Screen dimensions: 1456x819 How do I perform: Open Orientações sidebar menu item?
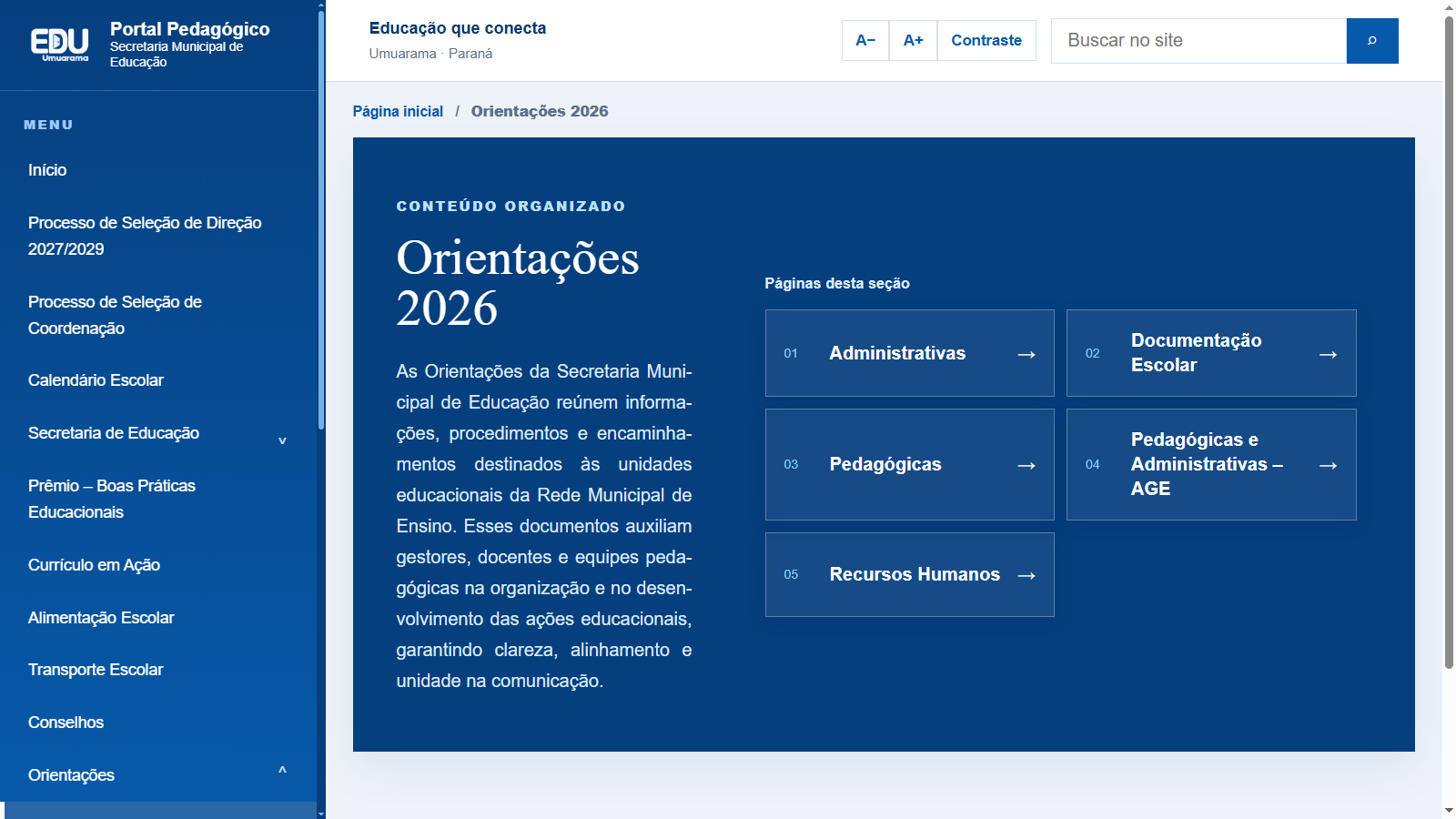(x=71, y=775)
